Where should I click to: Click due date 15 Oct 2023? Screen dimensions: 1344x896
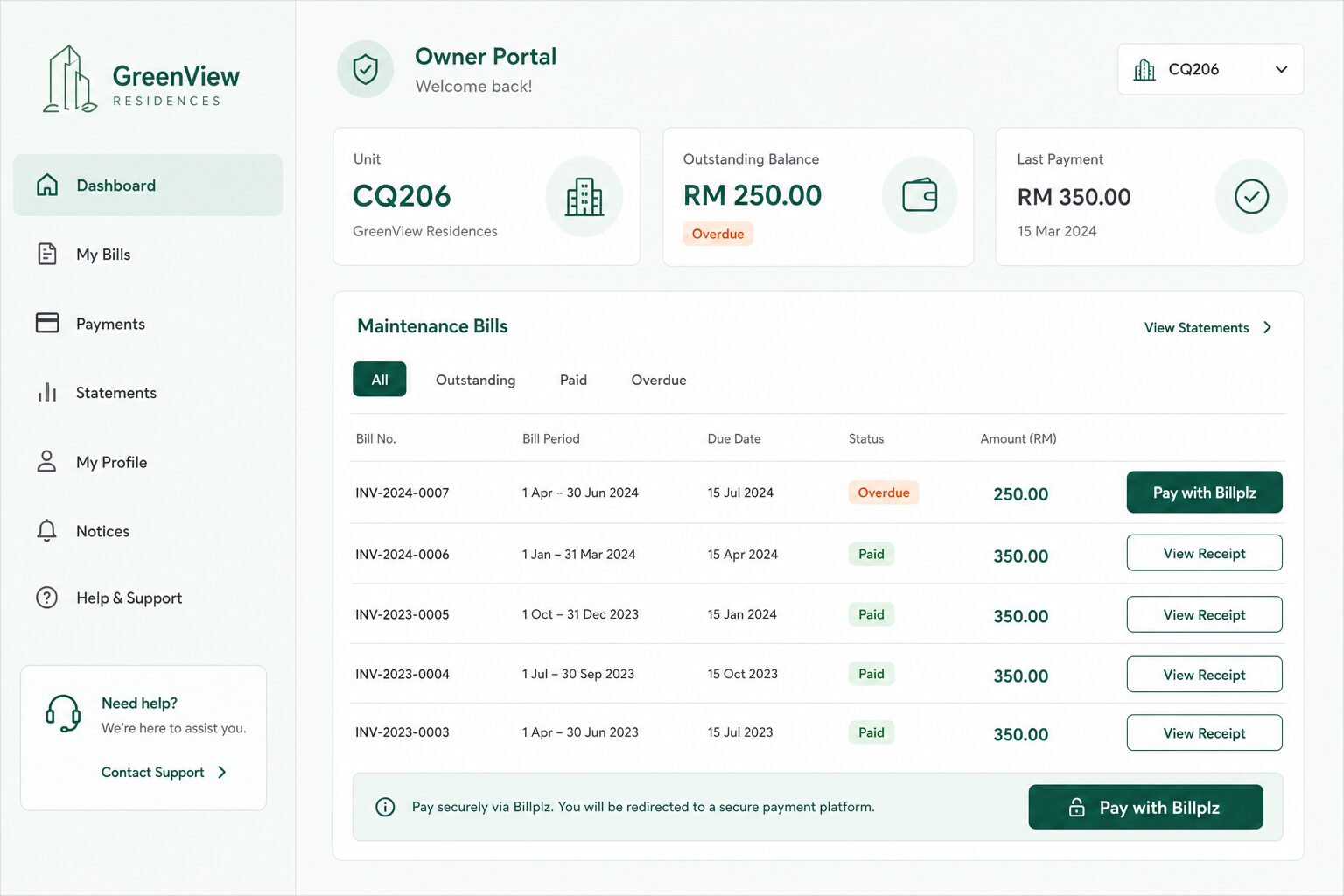point(742,674)
